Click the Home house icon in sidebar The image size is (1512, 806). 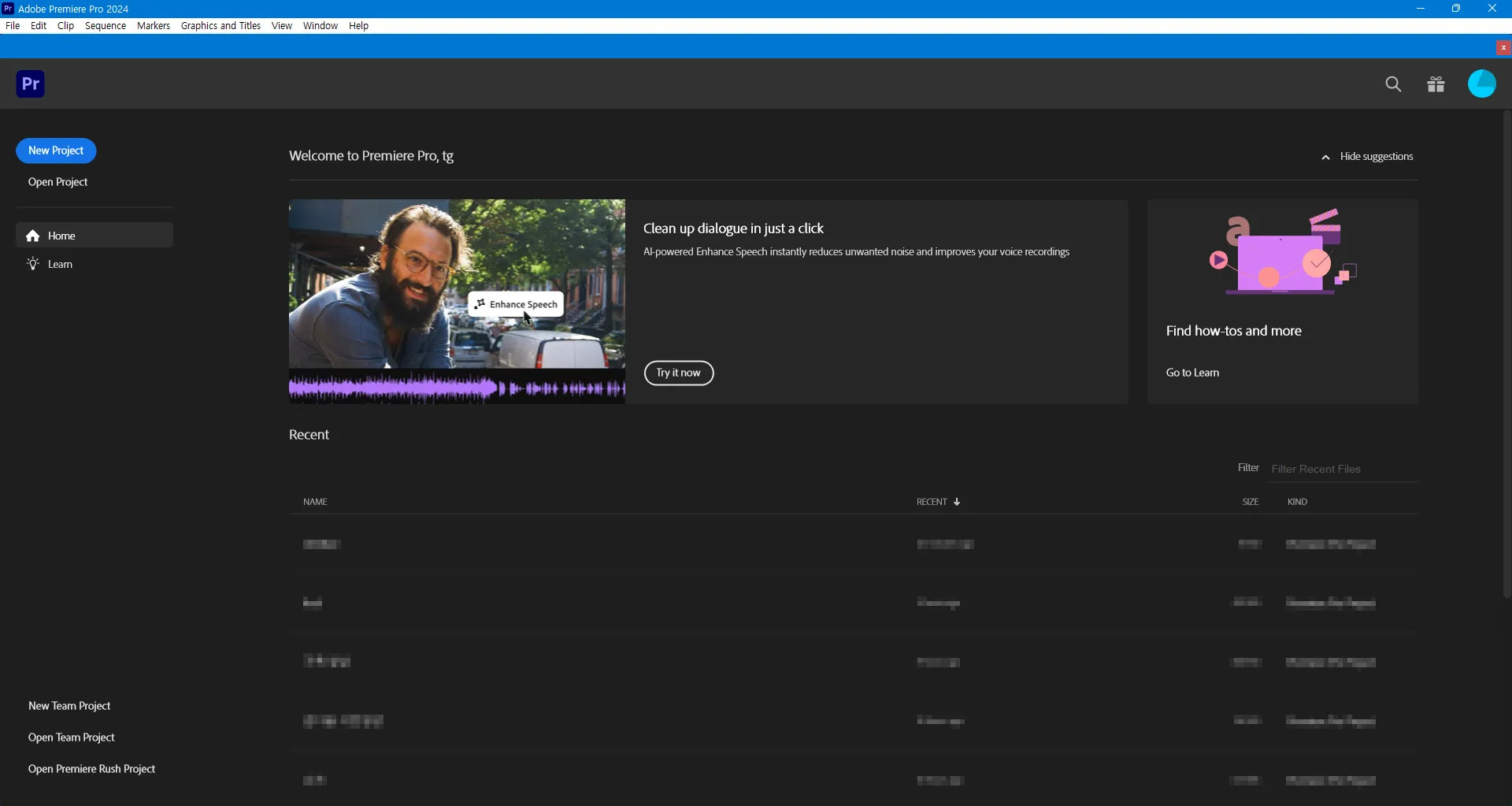point(33,236)
